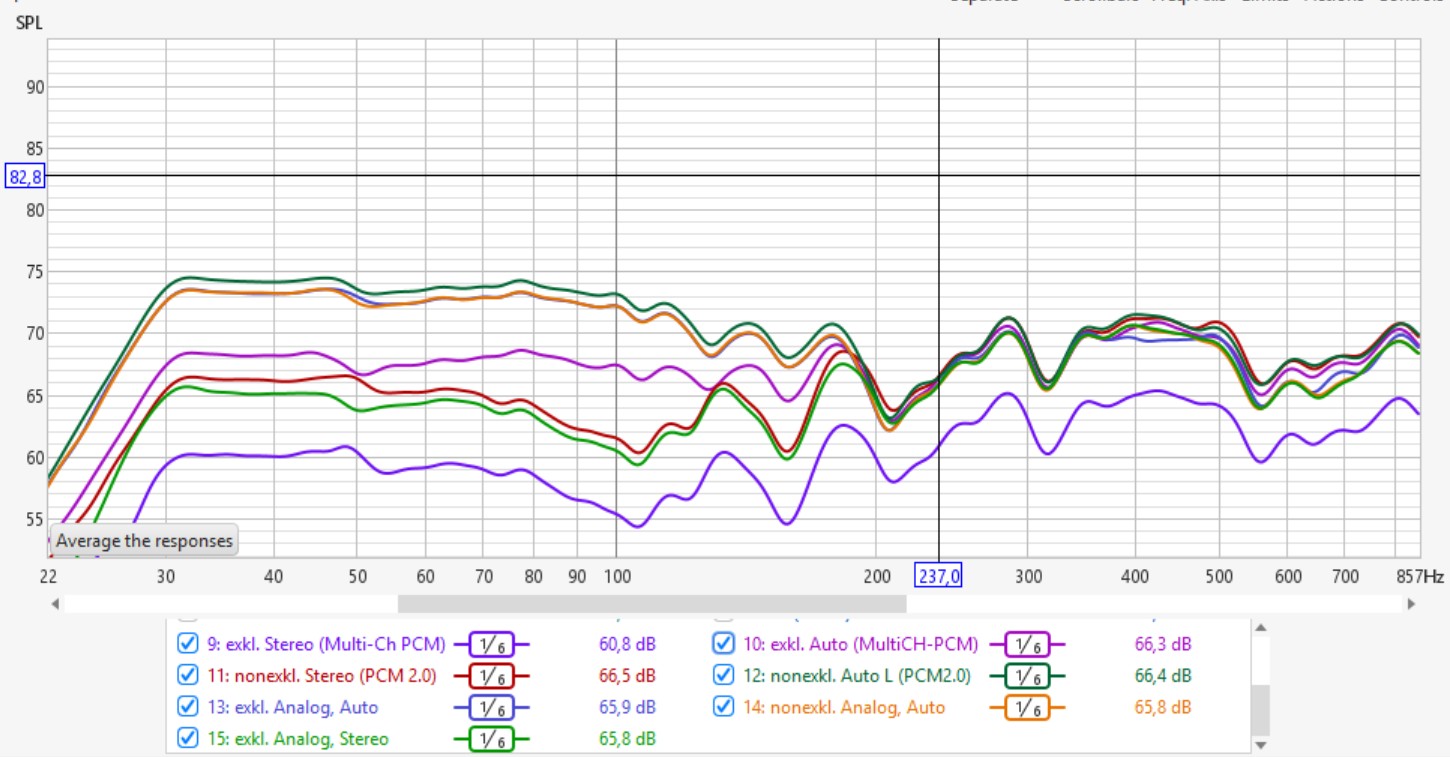Click the blue 1/6 icon for exkl. Analog, Auto
Image resolution: width=1450 pixels, height=757 pixels.
pyautogui.click(x=490, y=708)
